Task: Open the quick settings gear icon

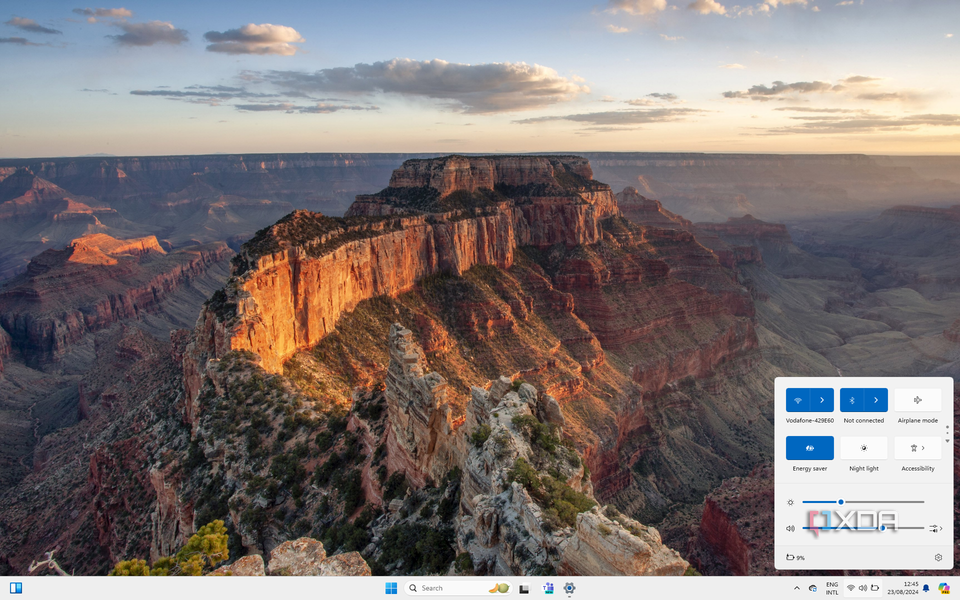Action: [x=938, y=557]
